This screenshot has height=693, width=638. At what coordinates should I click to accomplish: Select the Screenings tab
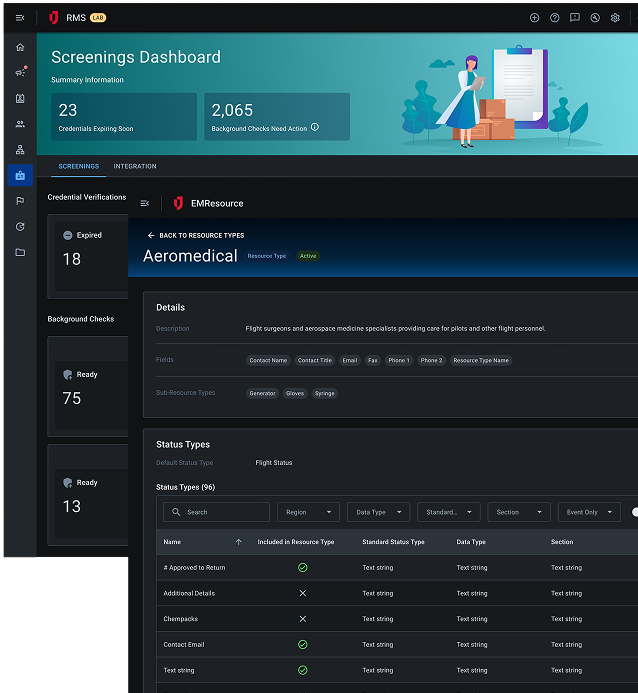78,166
